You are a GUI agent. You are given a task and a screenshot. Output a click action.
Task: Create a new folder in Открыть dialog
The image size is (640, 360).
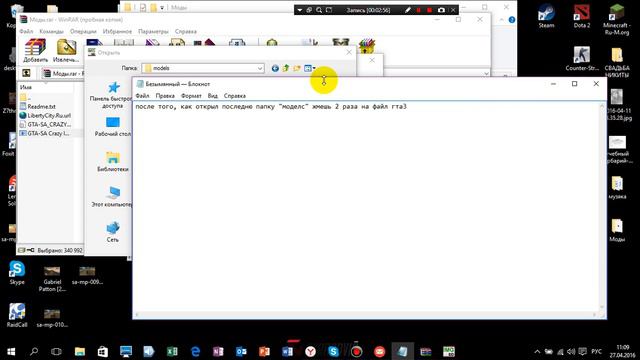[x=297, y=68]
